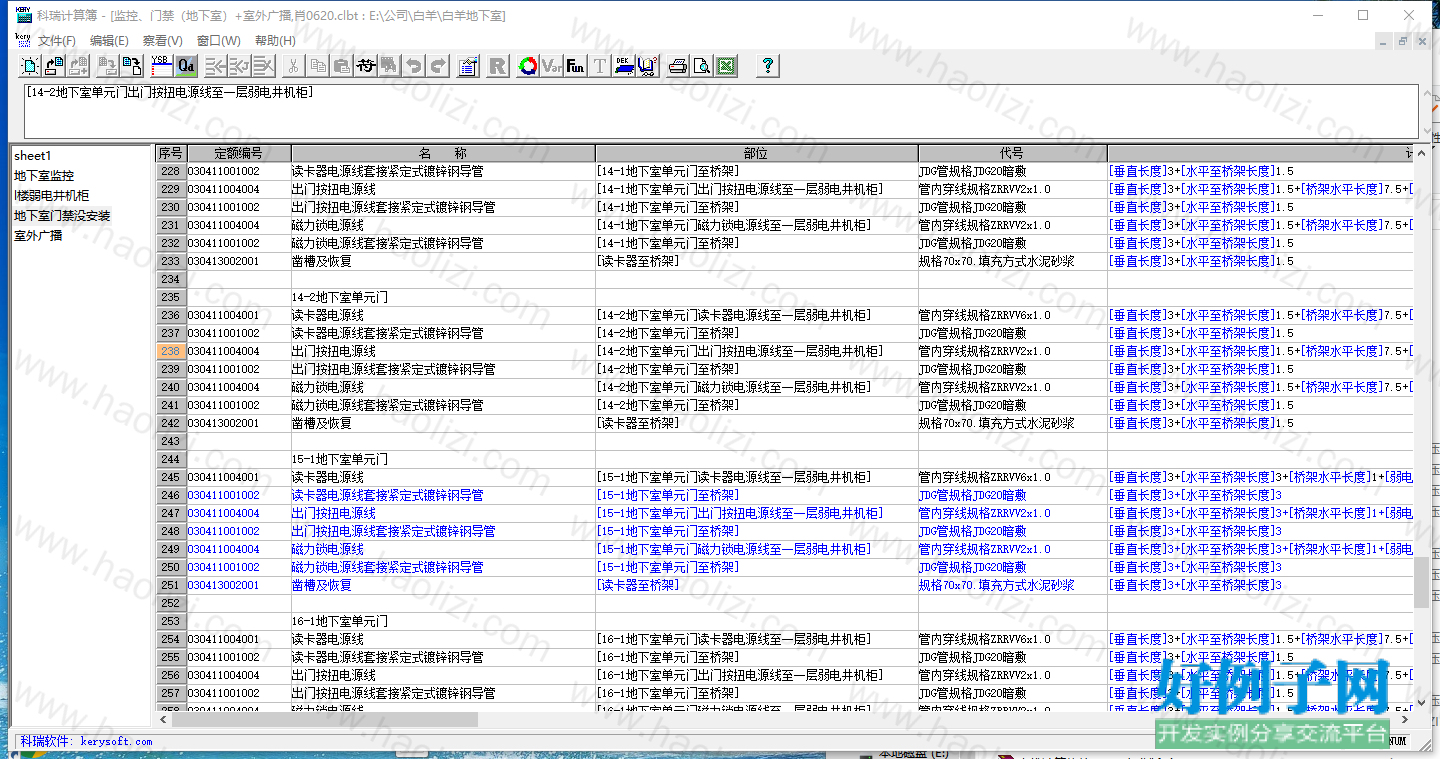Click the YSB toolbar icon
The image size is (1440, 759).
pyautogui.click(x=161, y=66)
